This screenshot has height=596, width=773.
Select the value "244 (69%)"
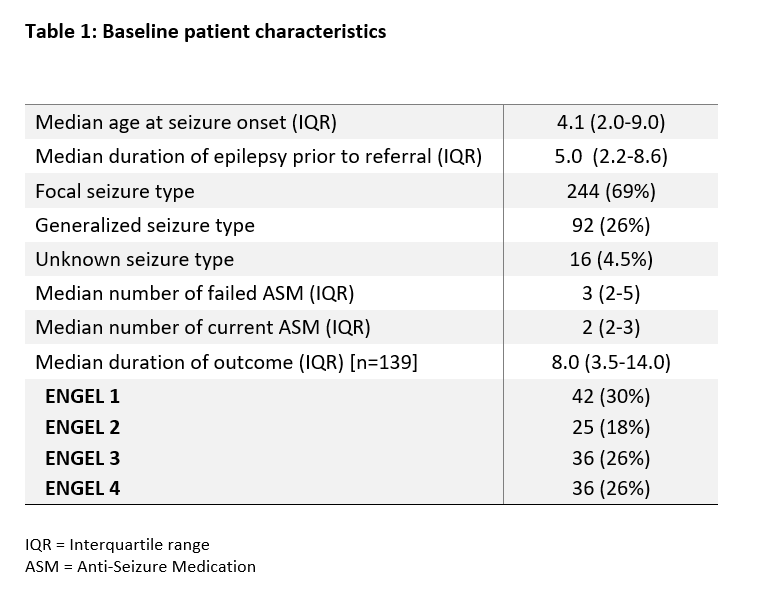611,191
